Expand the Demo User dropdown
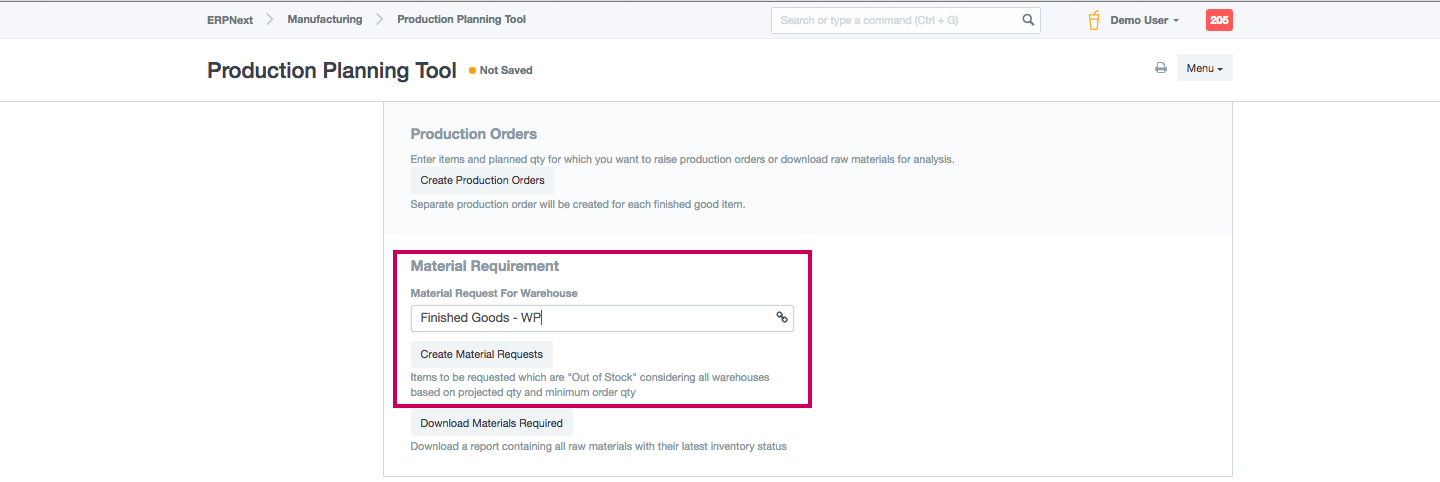 pyautogui.click(x=1144, y=20)
